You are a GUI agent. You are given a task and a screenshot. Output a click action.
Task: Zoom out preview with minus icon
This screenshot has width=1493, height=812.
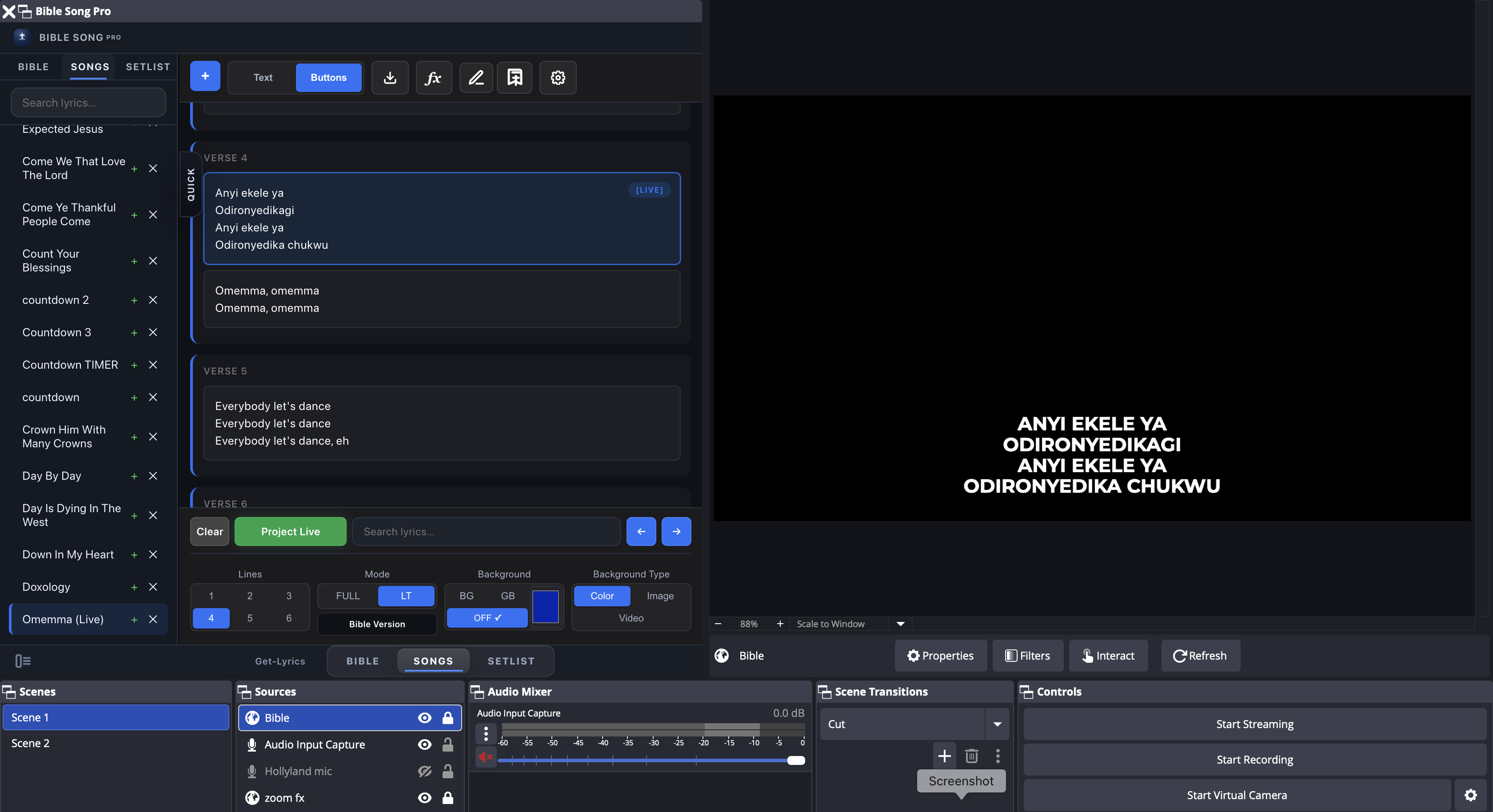(x=718, y=624)
